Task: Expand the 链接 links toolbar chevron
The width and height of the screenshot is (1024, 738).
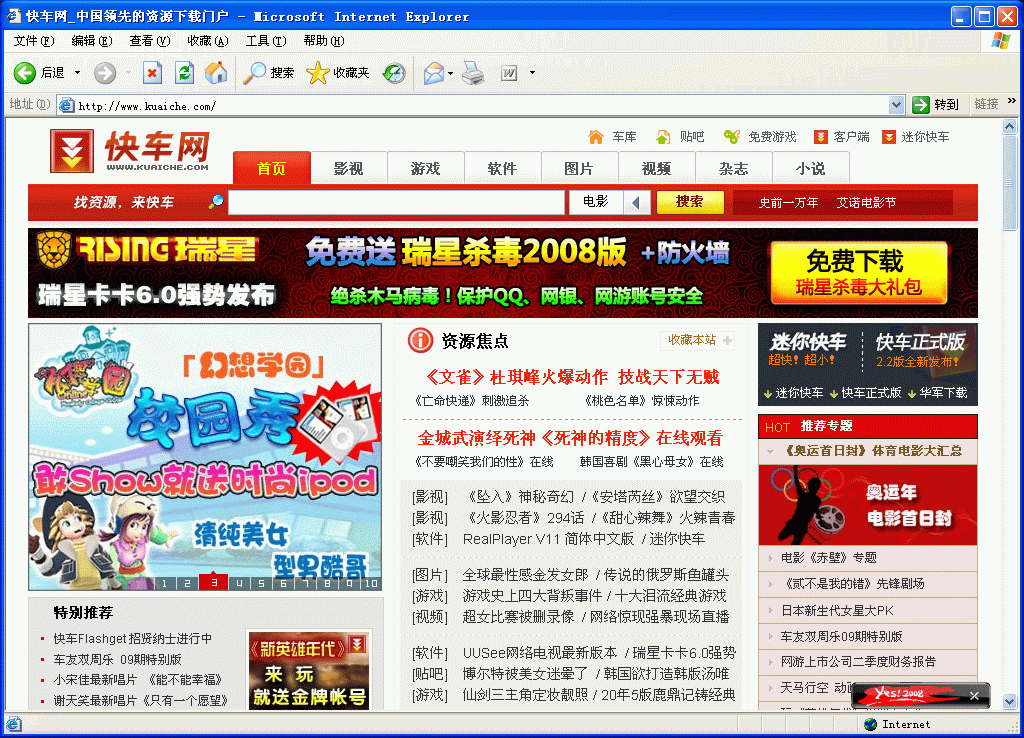Action: 1012,101
